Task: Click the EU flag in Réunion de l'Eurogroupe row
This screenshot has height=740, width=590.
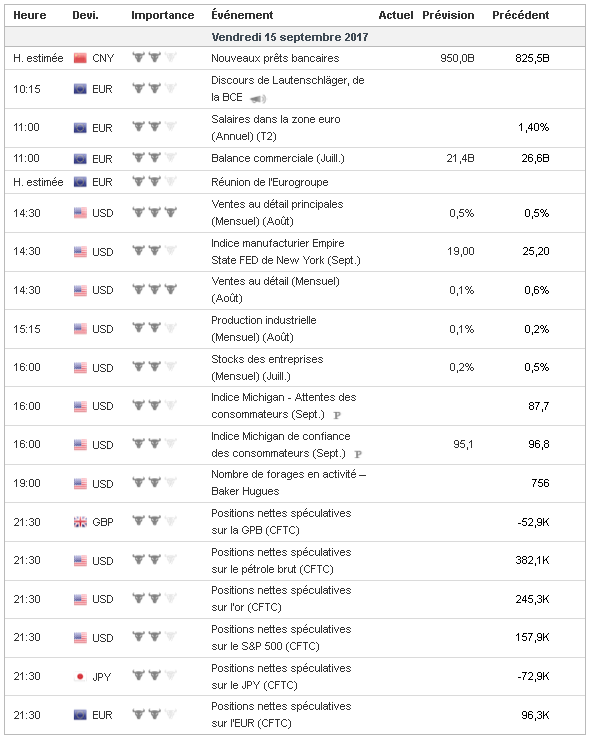Action: (x=80, y=182)
